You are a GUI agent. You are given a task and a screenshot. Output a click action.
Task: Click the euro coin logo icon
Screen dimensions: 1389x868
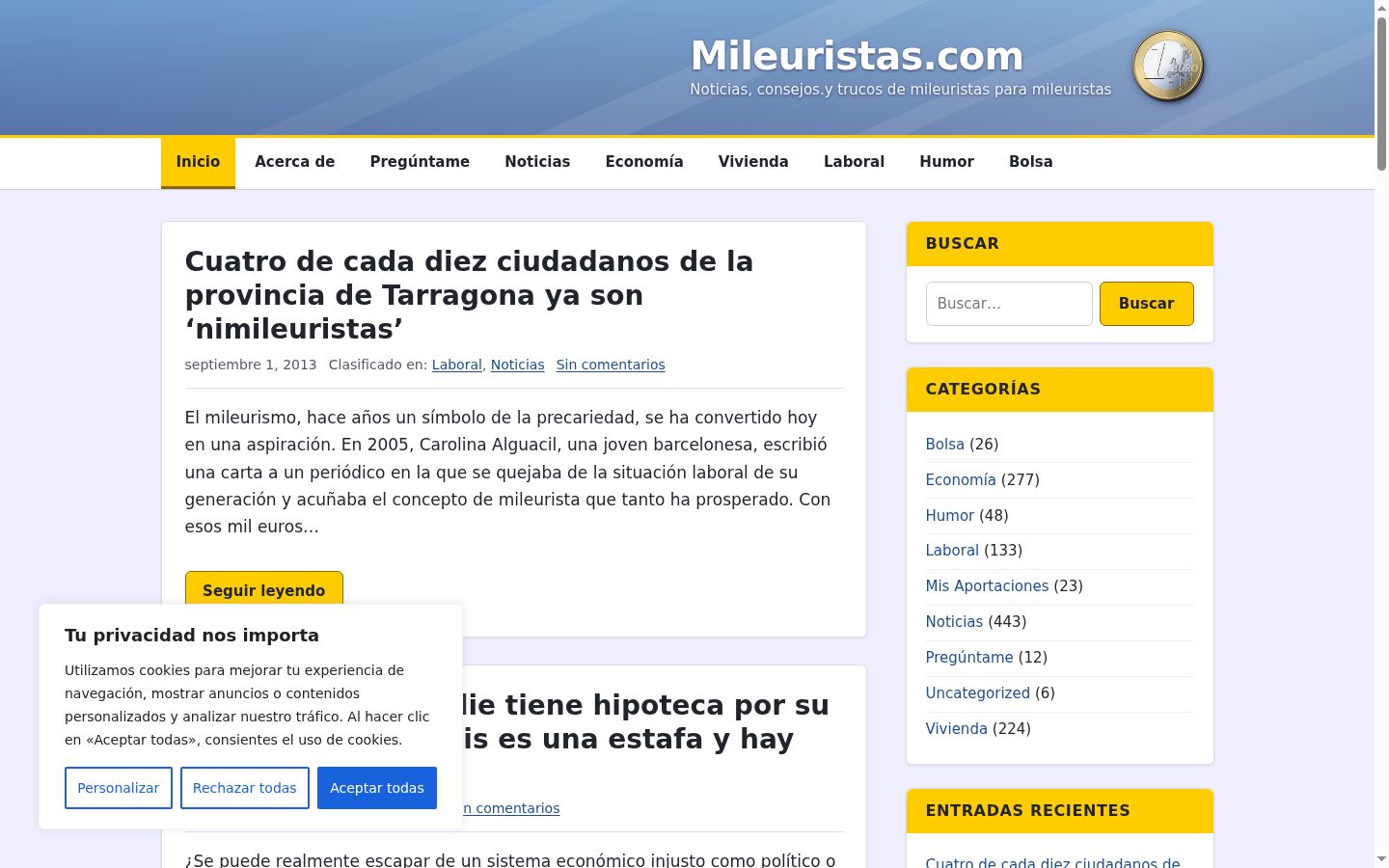tap(1168, 66)
